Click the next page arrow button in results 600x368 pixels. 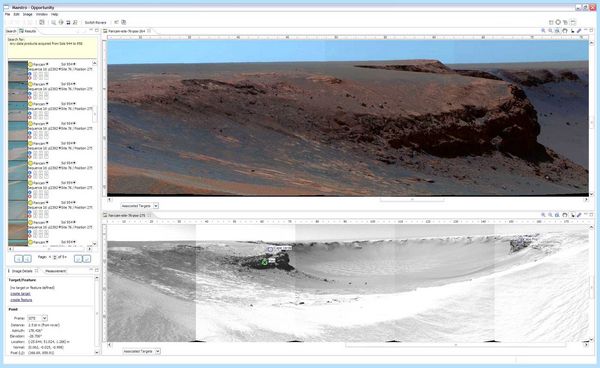point(78,259)
